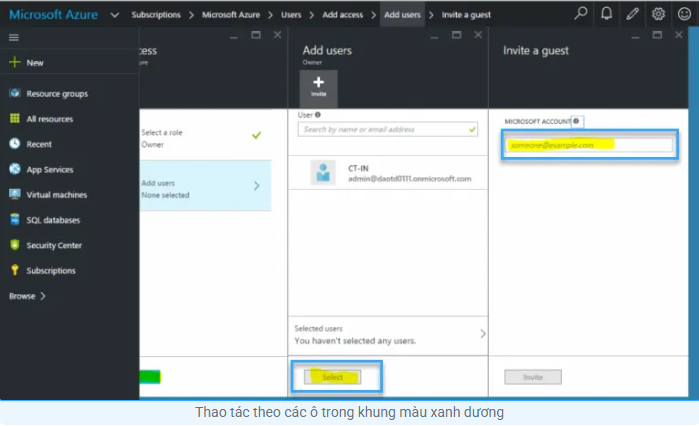699x426 pixels.
Task: Open Resource groups from sidebar
Action: pyautogui.click(x=57, y=94)
